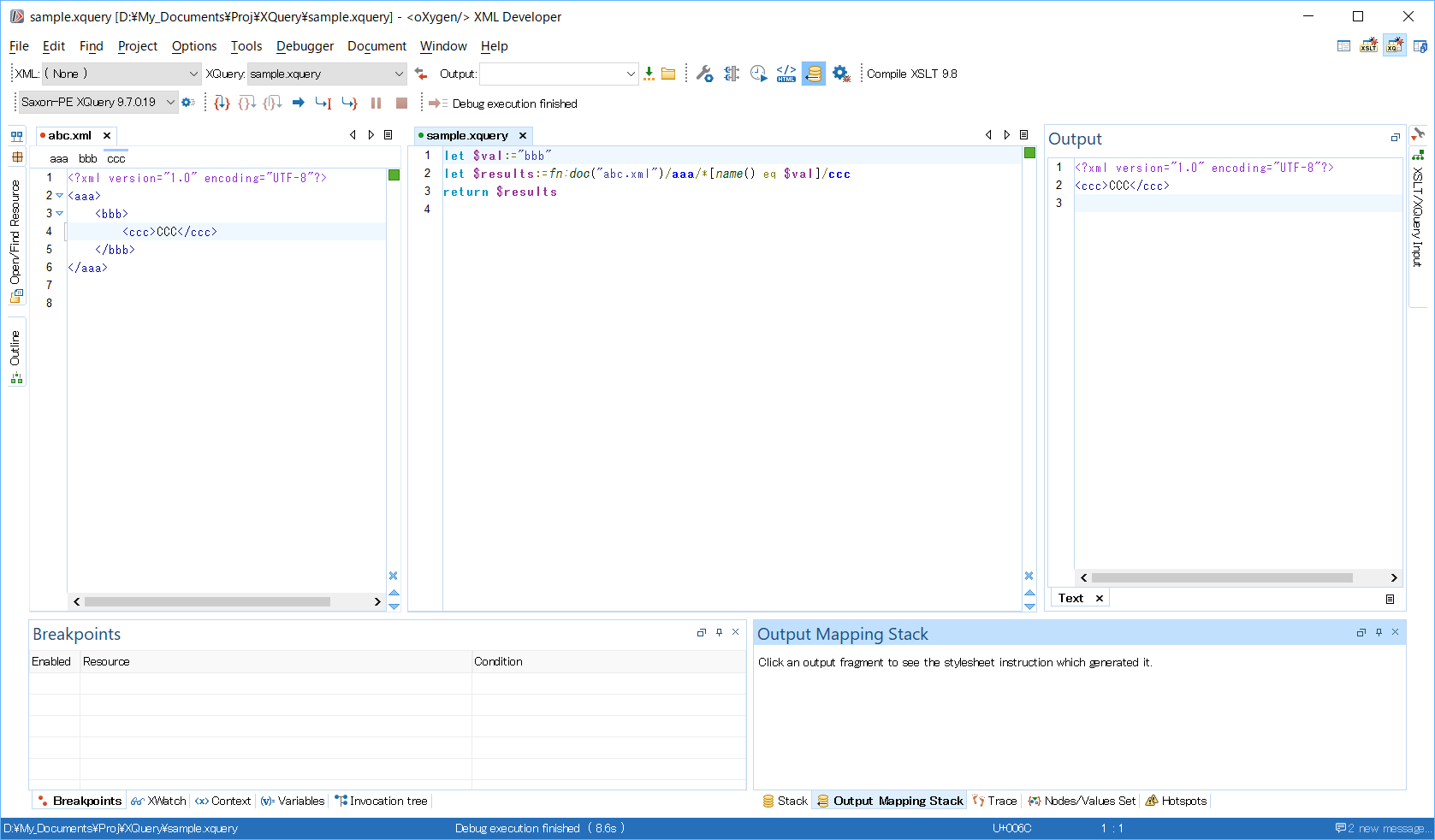Go to previous tab in XML editor
The height and width of the screenshot is (840, 1435).
353,135
